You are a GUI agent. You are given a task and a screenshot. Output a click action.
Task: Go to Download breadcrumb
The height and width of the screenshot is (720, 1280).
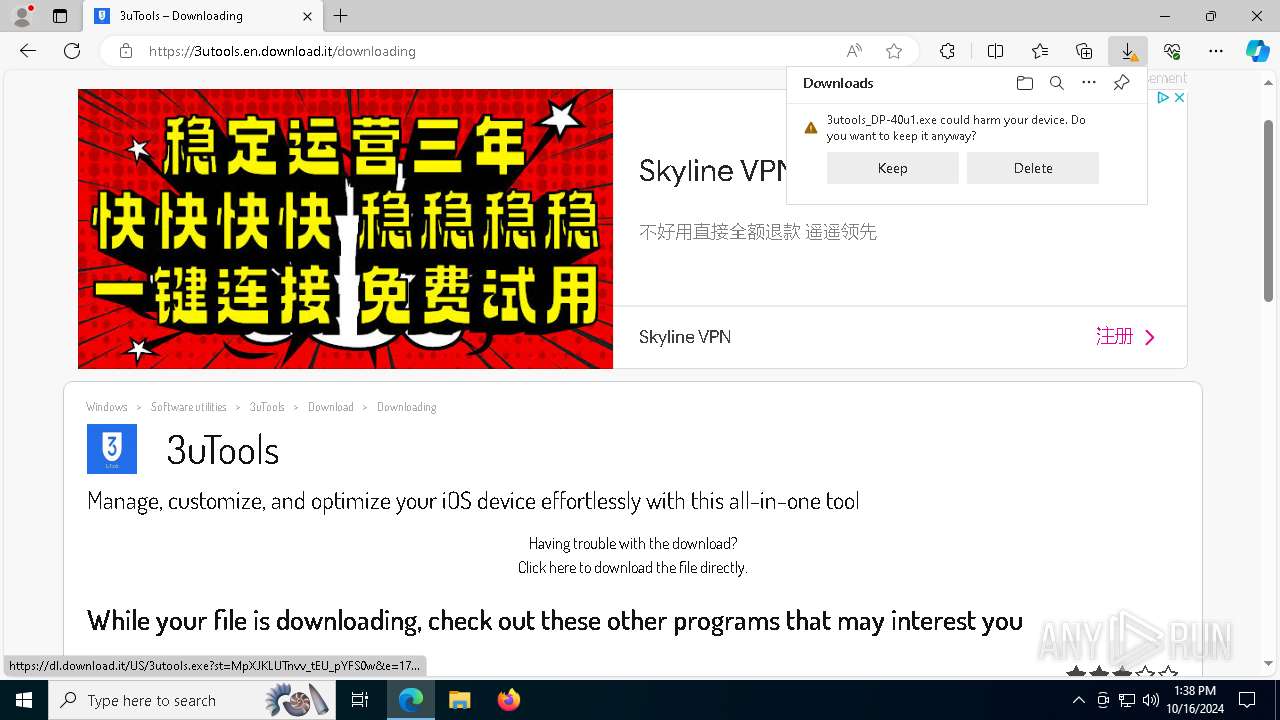331,407
